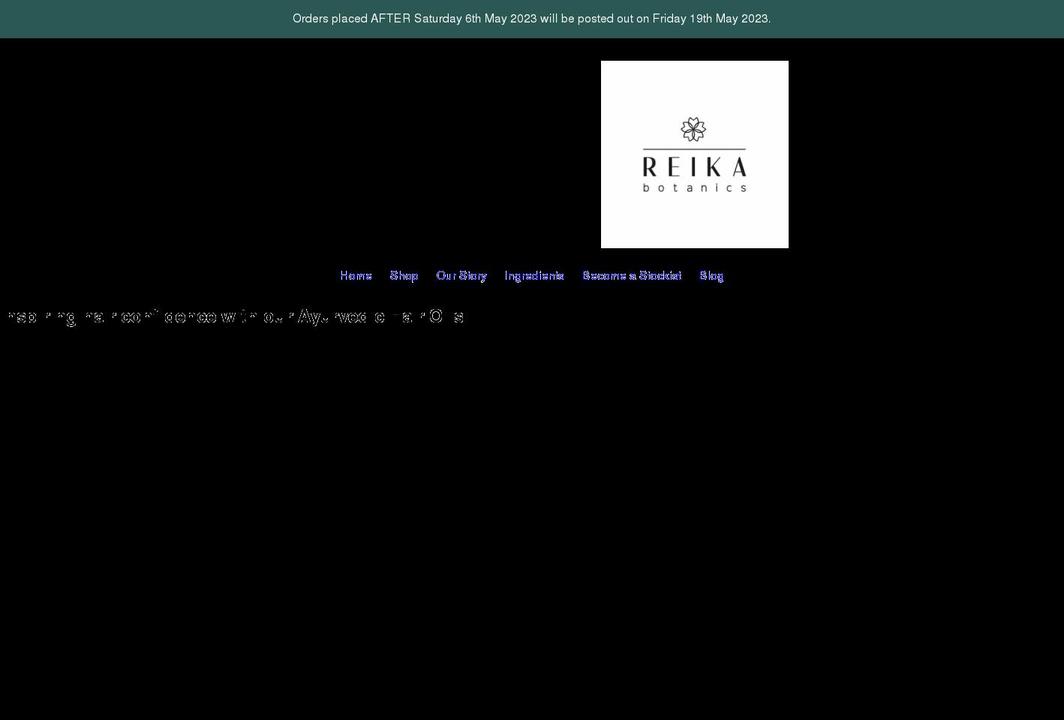Screen dimensions: 1064x720
Task: Select the white logo panel at page top
Action: [694, 154]
